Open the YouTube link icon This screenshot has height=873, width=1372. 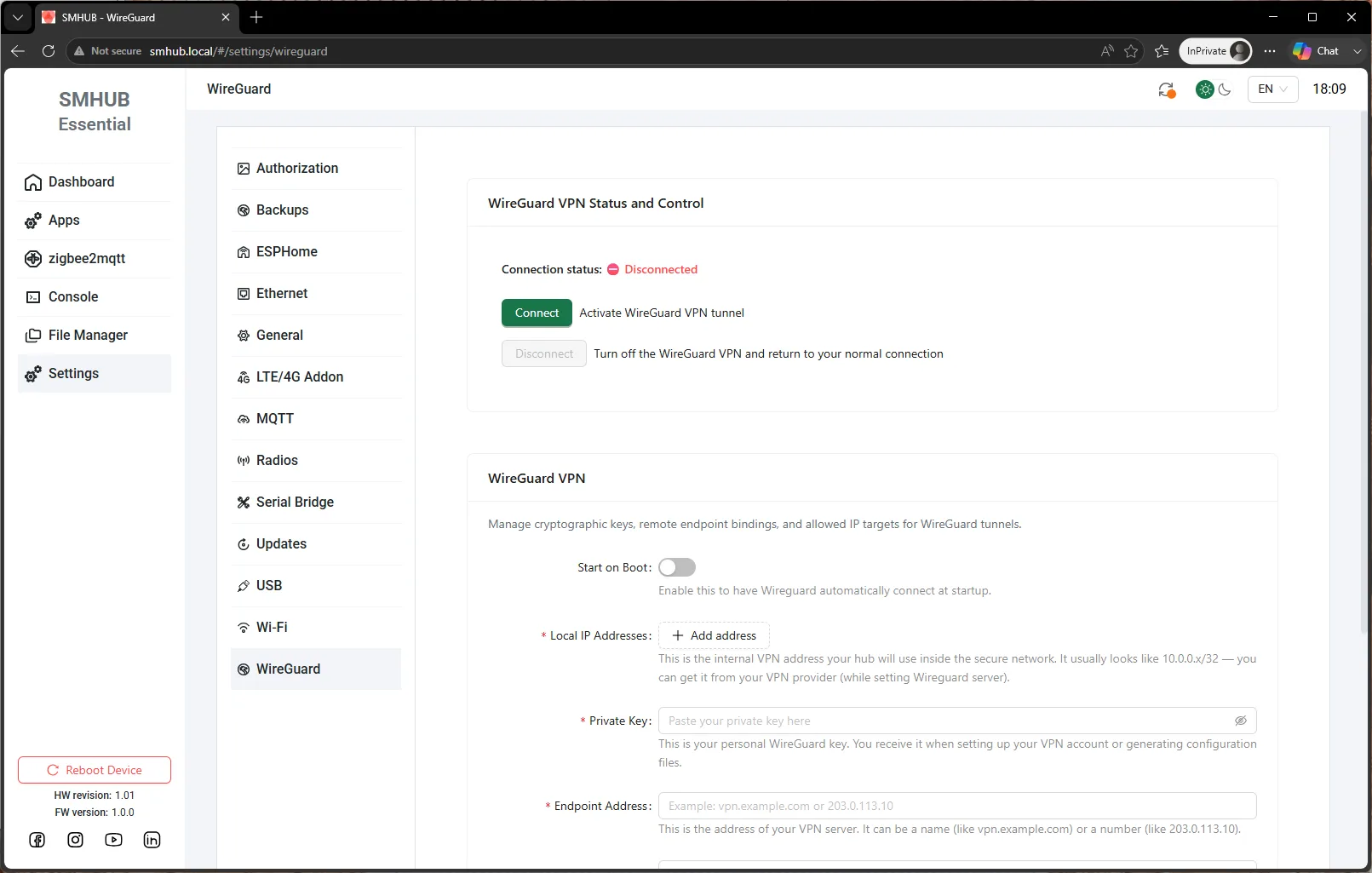114,840
